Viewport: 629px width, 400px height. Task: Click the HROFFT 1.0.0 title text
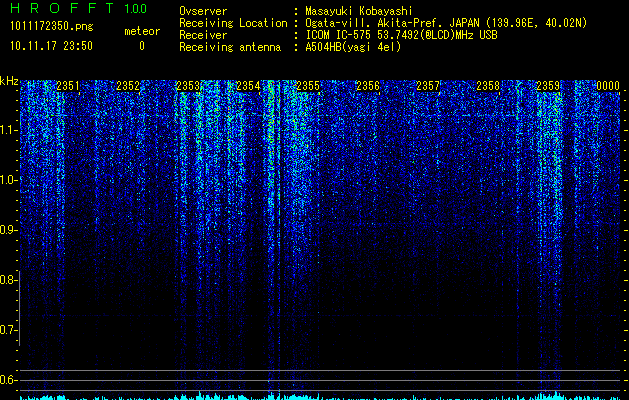point(79,8)
